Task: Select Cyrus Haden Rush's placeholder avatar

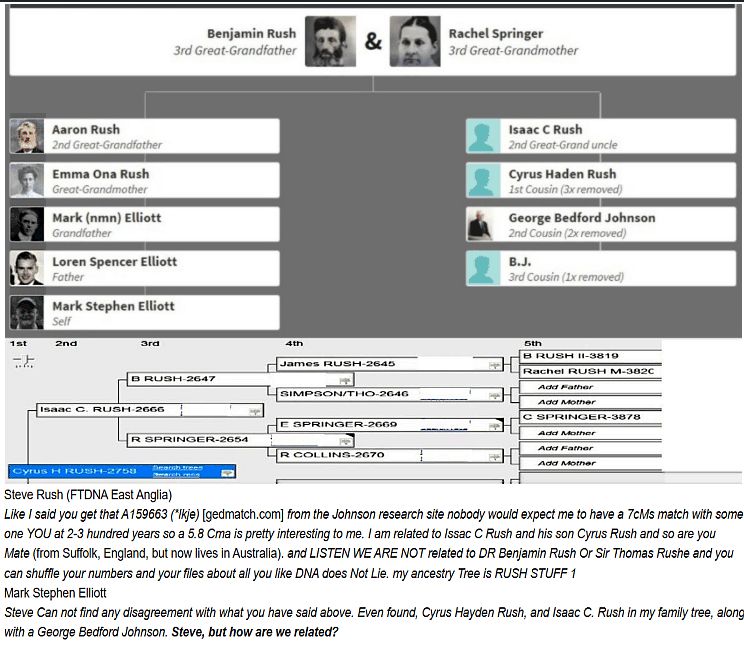Action: click(484, 180)
